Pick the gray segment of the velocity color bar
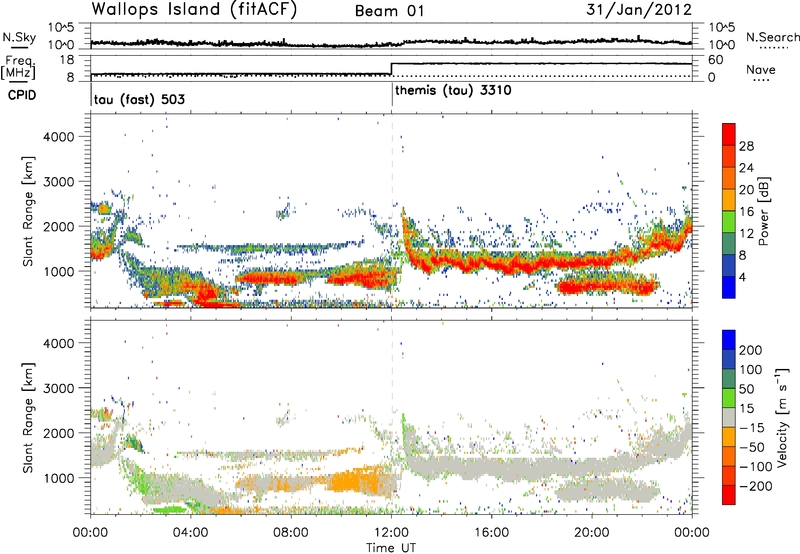 pos(729,418)
